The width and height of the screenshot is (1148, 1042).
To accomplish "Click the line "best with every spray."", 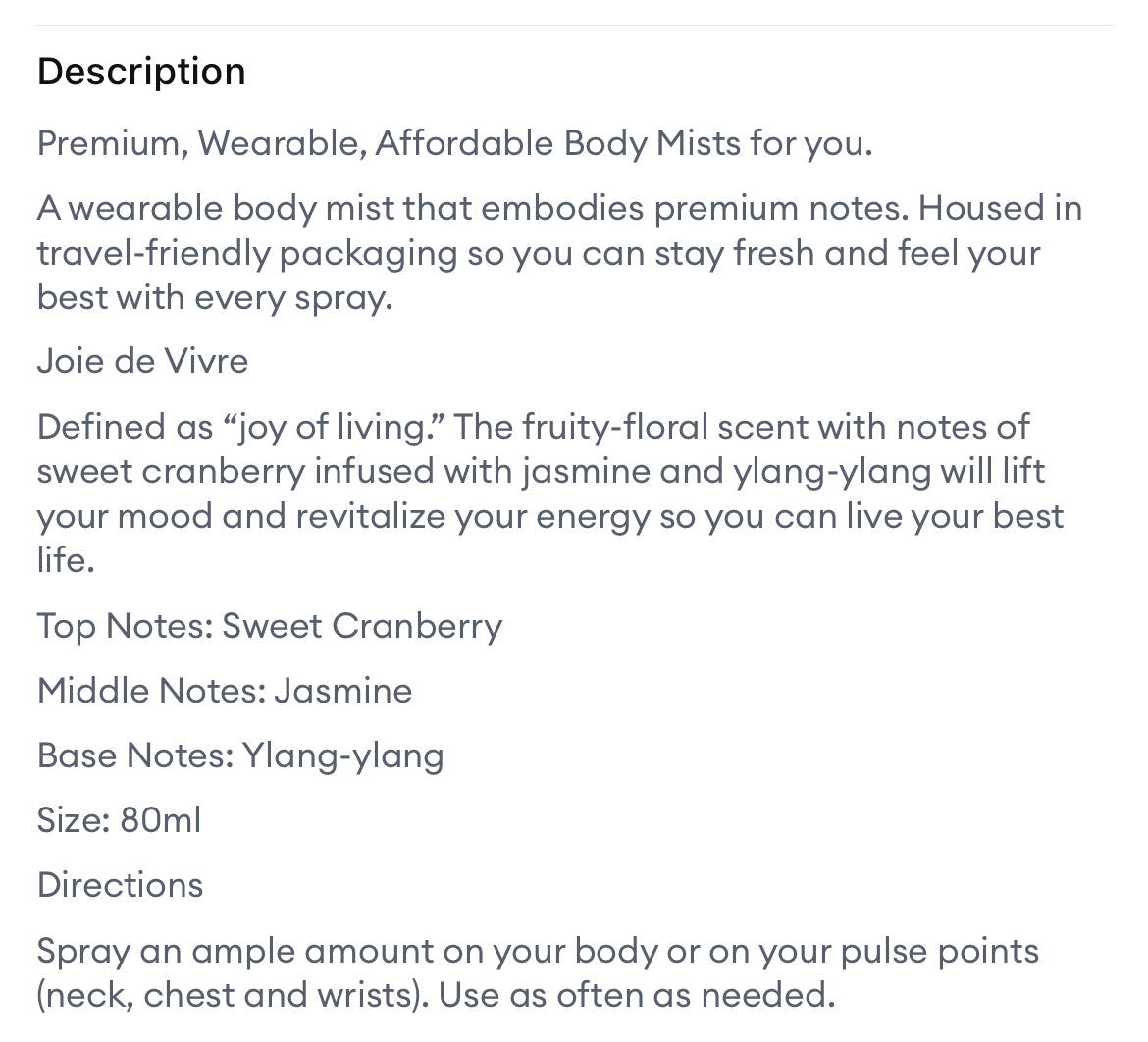I will 214,297.
